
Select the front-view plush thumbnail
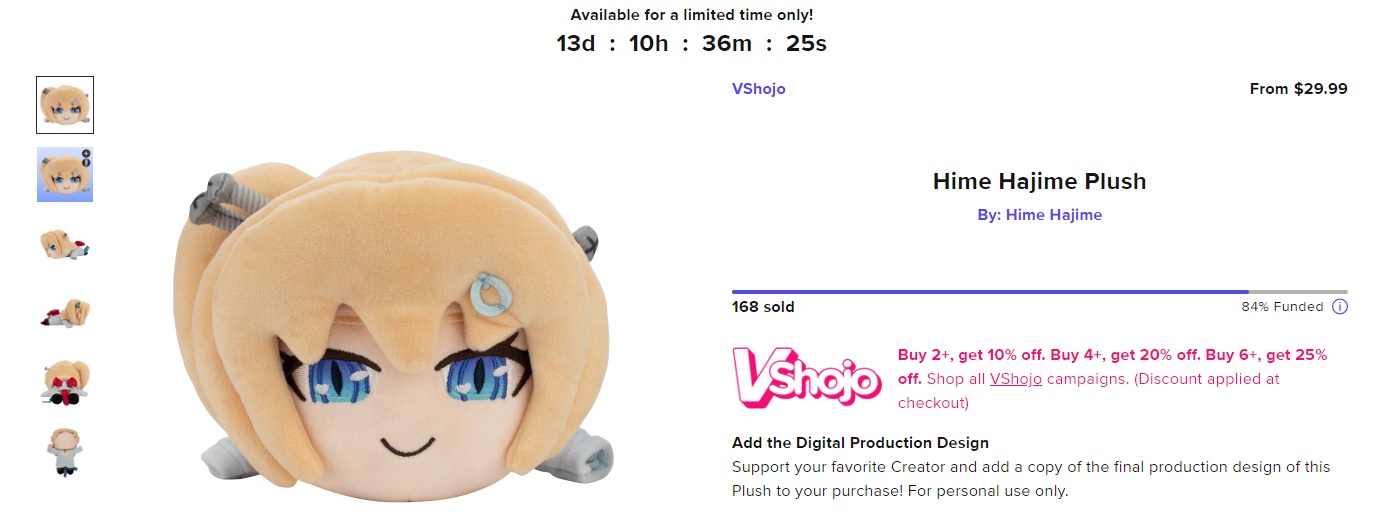pos(65,105)
